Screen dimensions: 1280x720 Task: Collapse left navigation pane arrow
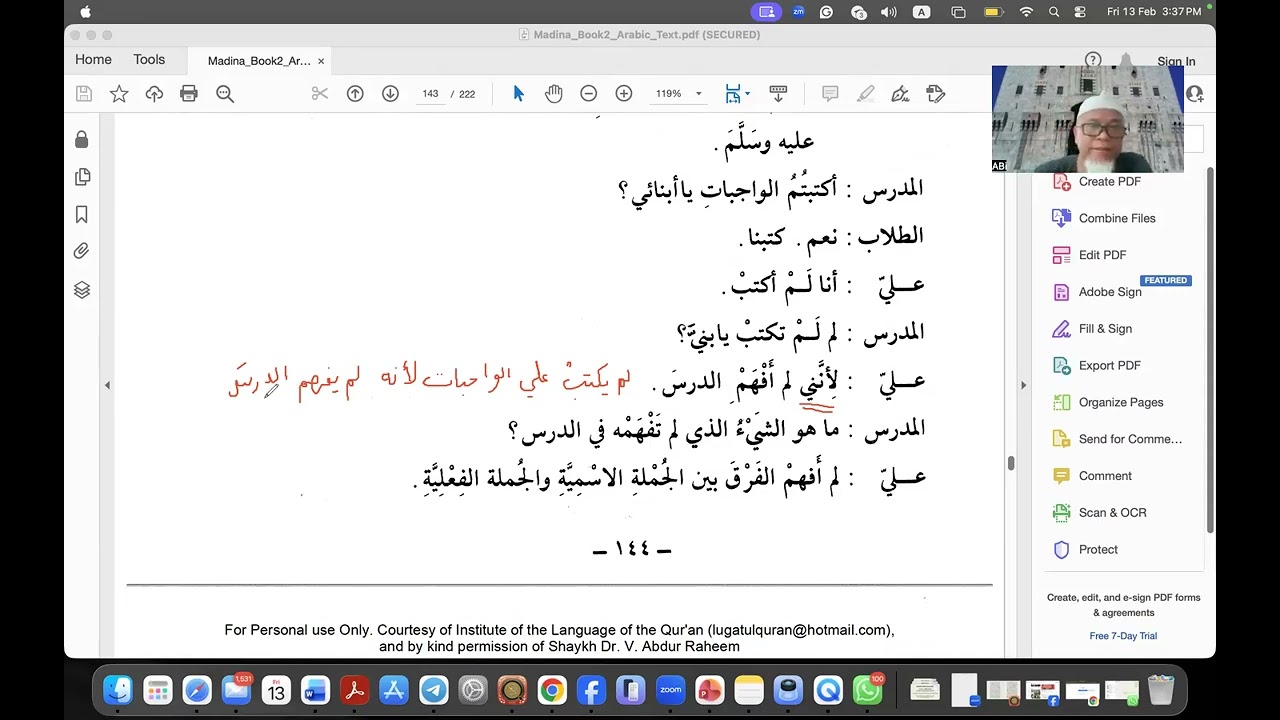click(x=108, y=385)
